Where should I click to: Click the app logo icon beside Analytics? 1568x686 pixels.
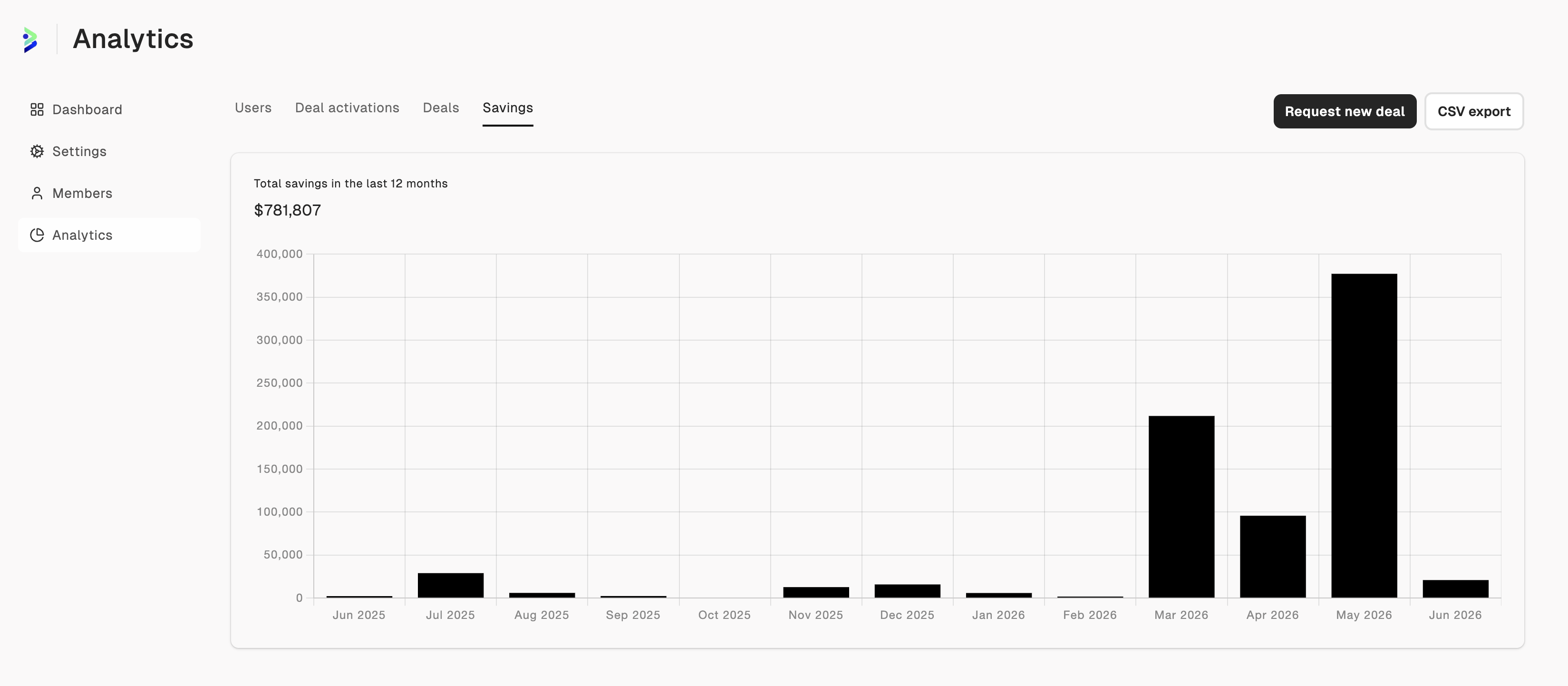[30, 39]
